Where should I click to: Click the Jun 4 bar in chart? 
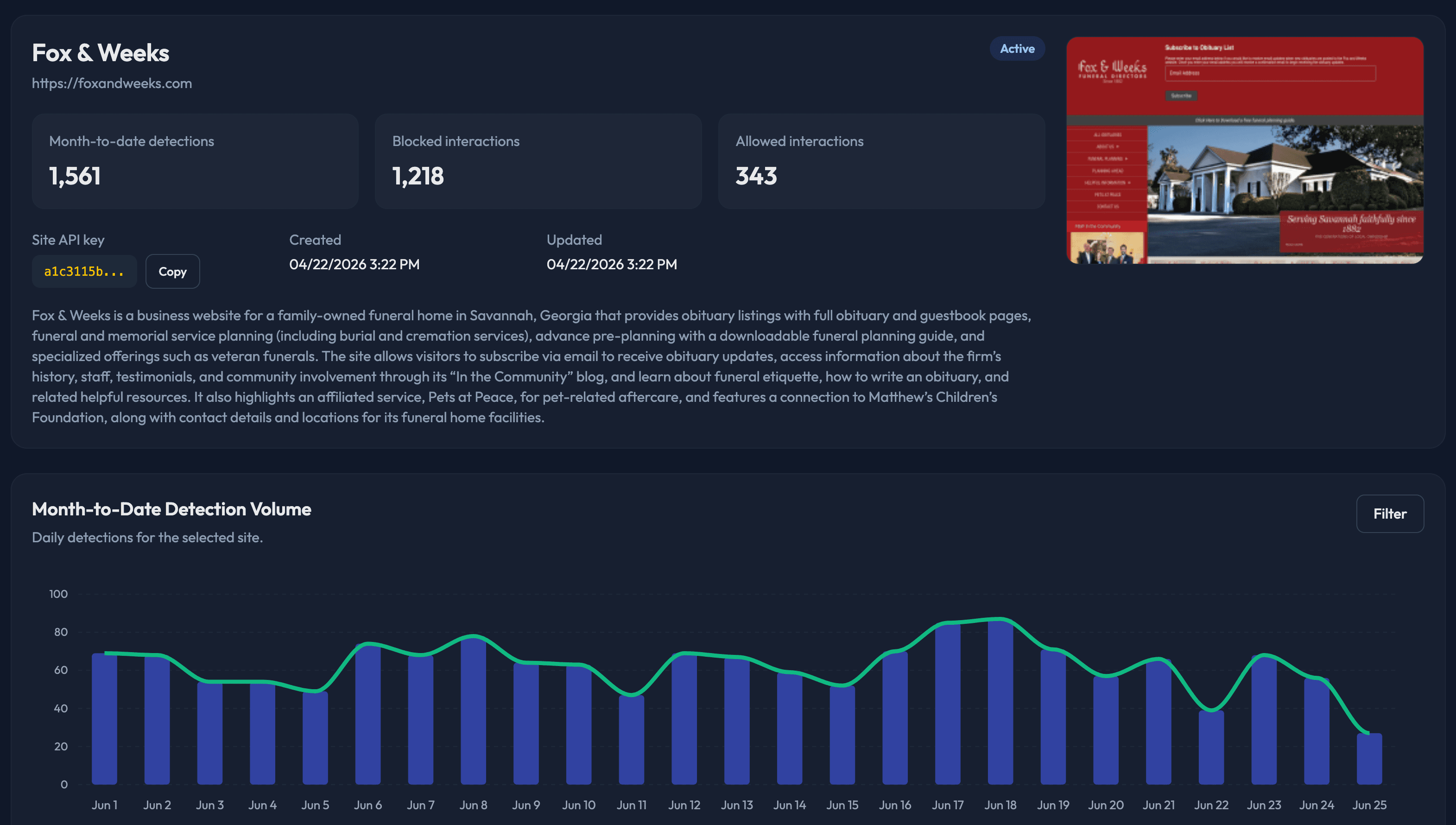[x=262, y=733]
